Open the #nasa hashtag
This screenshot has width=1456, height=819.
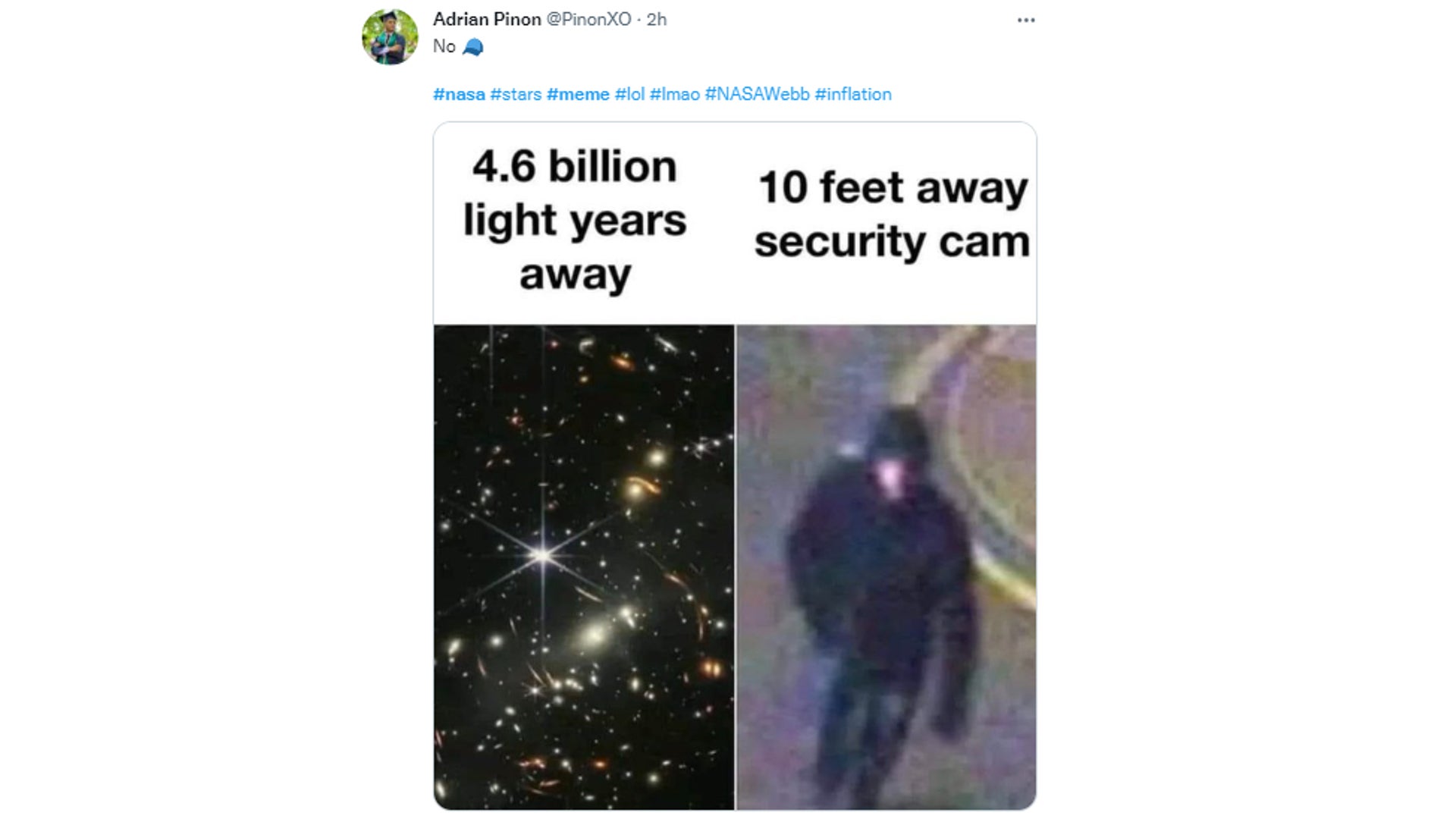coord(459,94)
